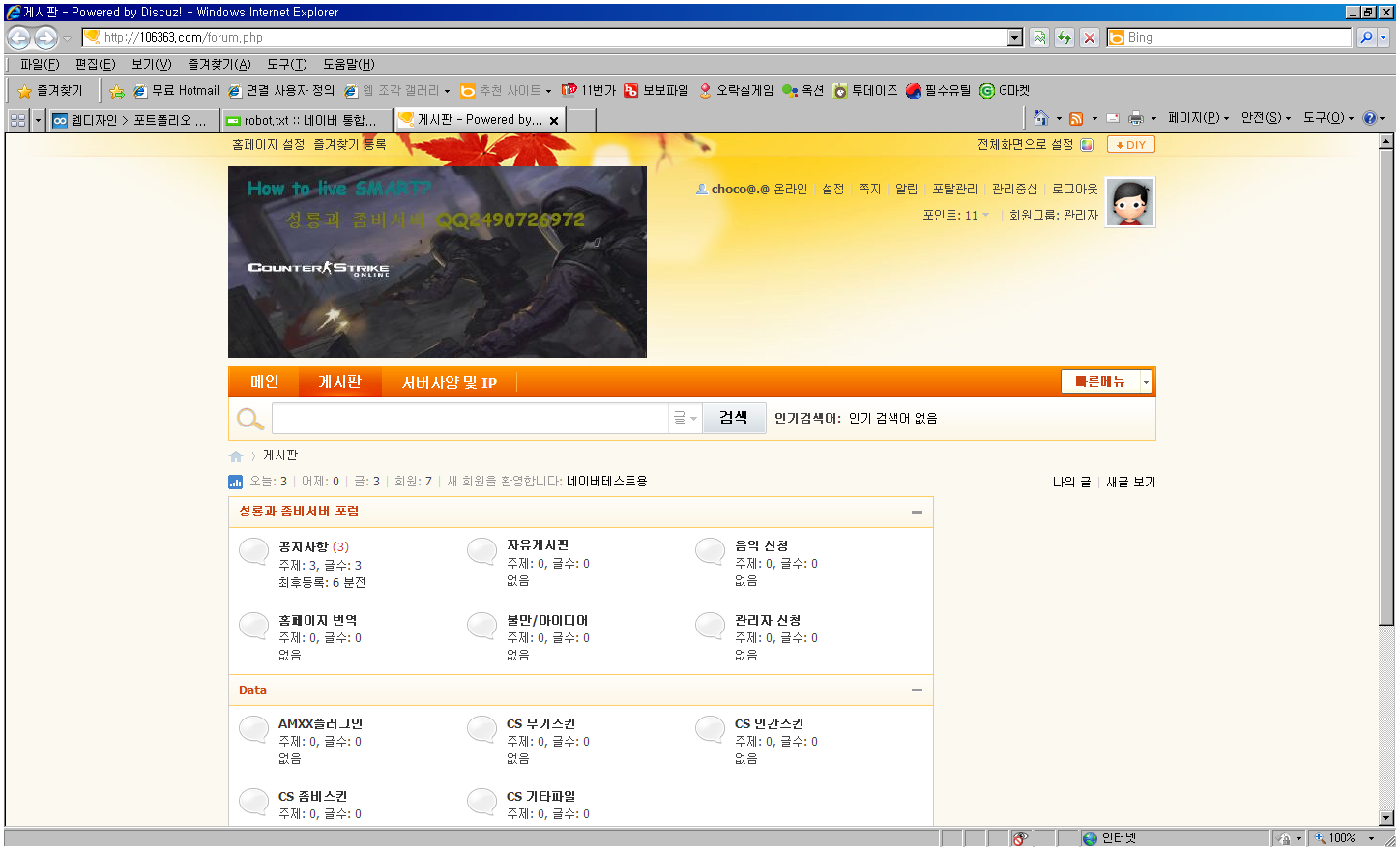Screen dimensions: 1400x851
Task: Collapse the 성룡과 좀비서버 포럼 section
Action: coord(917,512)
